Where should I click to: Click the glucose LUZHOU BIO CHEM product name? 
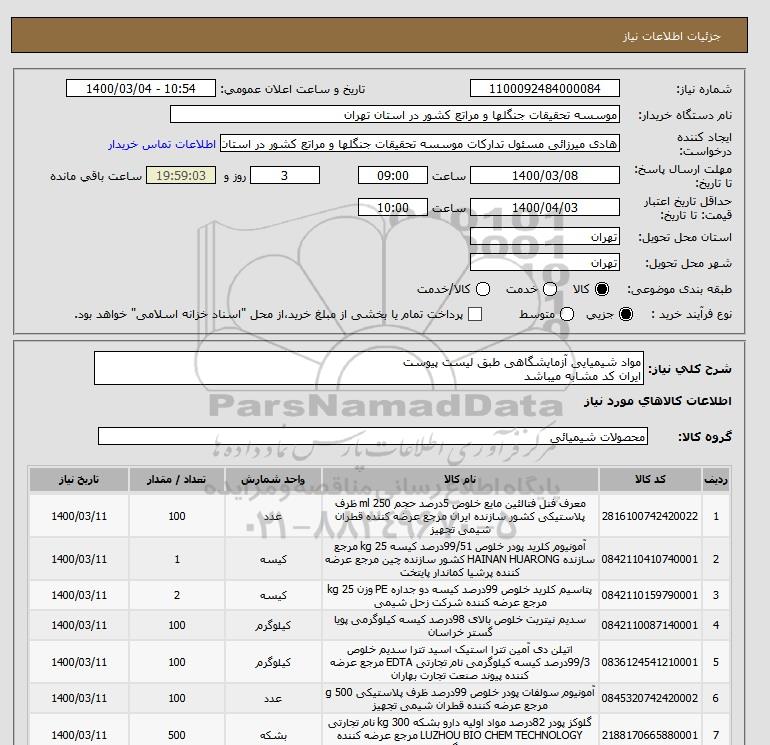click(460, 731)
